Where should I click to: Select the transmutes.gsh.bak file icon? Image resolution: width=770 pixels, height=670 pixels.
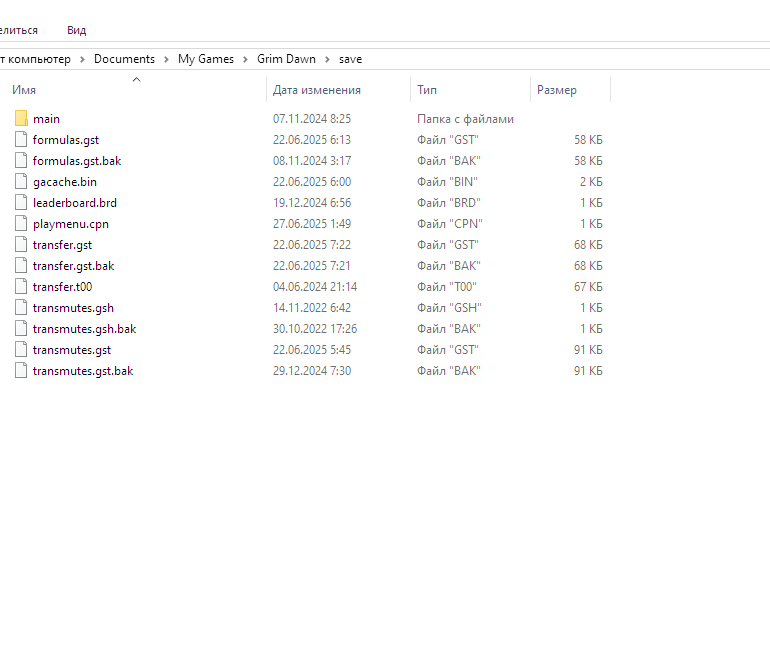tap(21, 329)
